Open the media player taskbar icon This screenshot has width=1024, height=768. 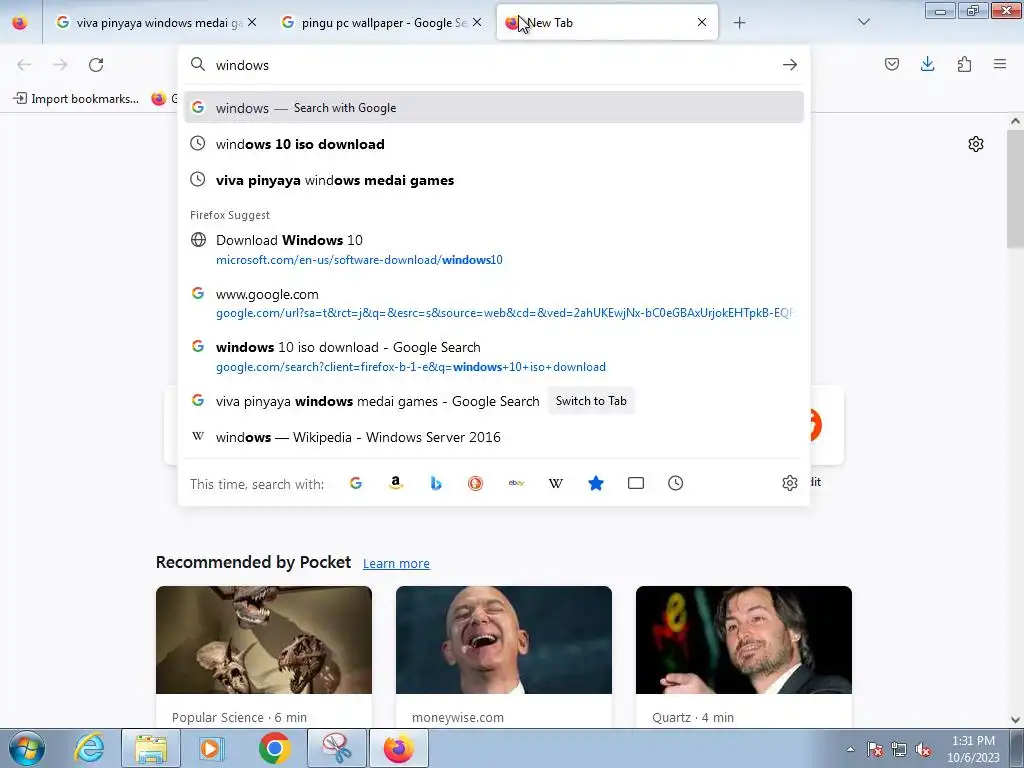pos(212,748)
